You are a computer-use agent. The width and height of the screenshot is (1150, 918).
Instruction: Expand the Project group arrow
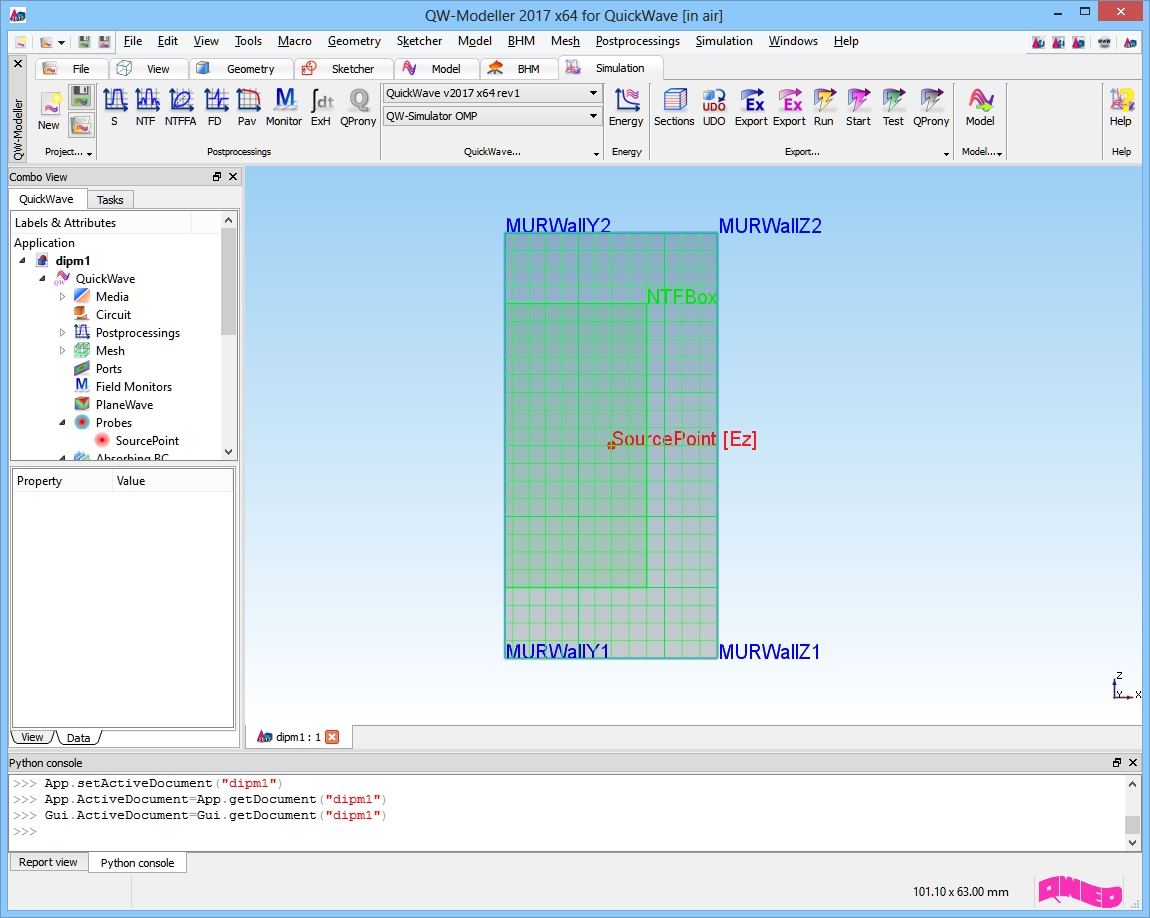click(89, 153)
